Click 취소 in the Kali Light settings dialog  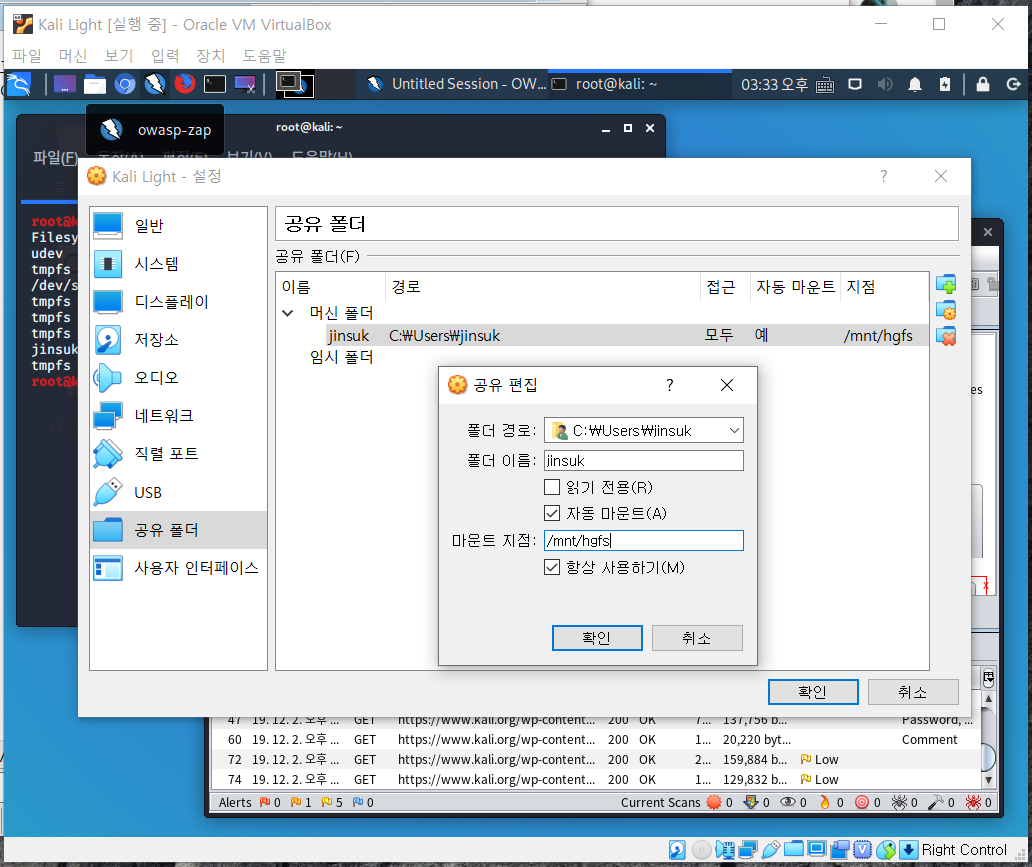pos(913,692)
